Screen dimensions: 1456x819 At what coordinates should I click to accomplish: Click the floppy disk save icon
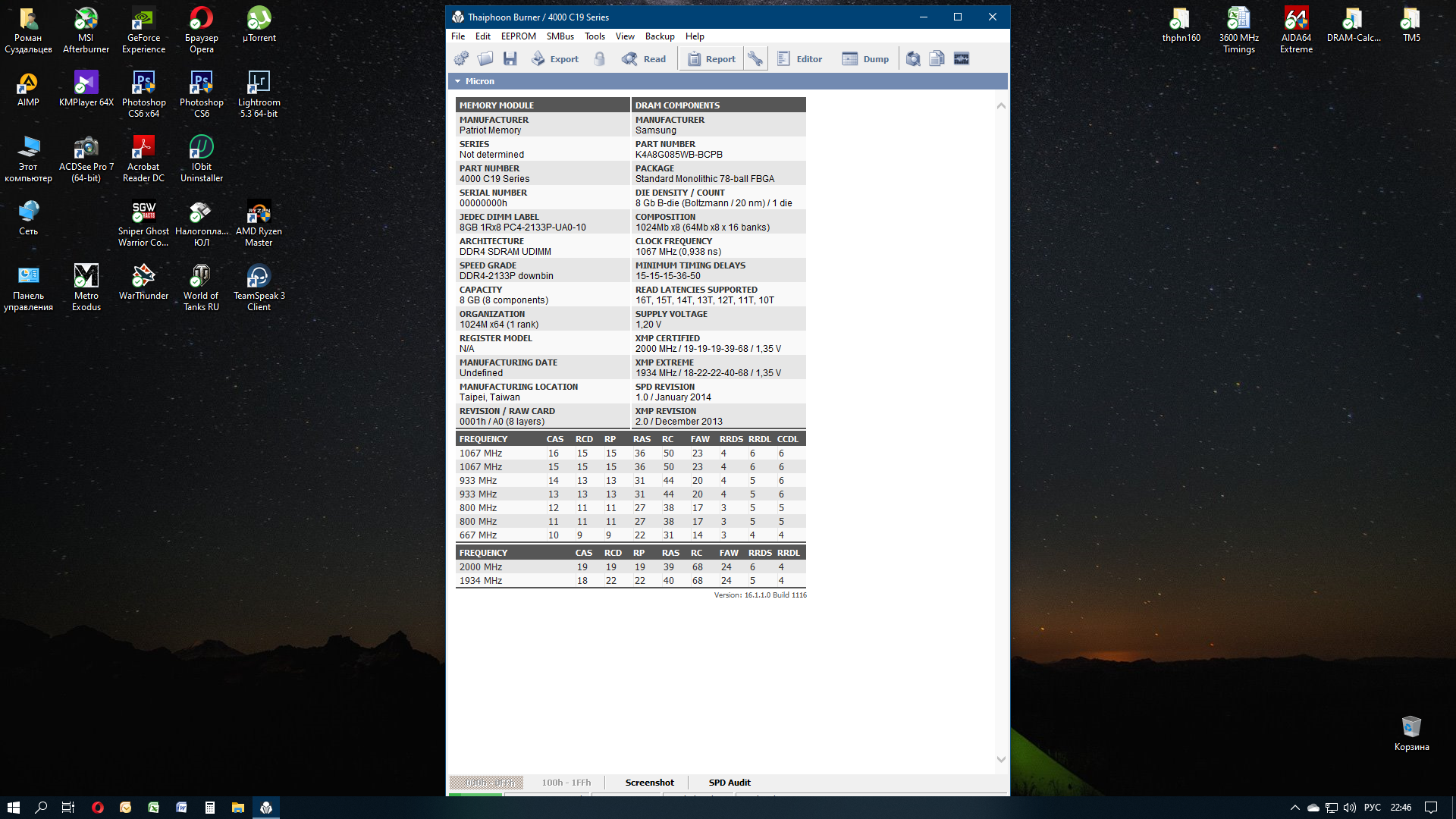[x=510, y=58]
